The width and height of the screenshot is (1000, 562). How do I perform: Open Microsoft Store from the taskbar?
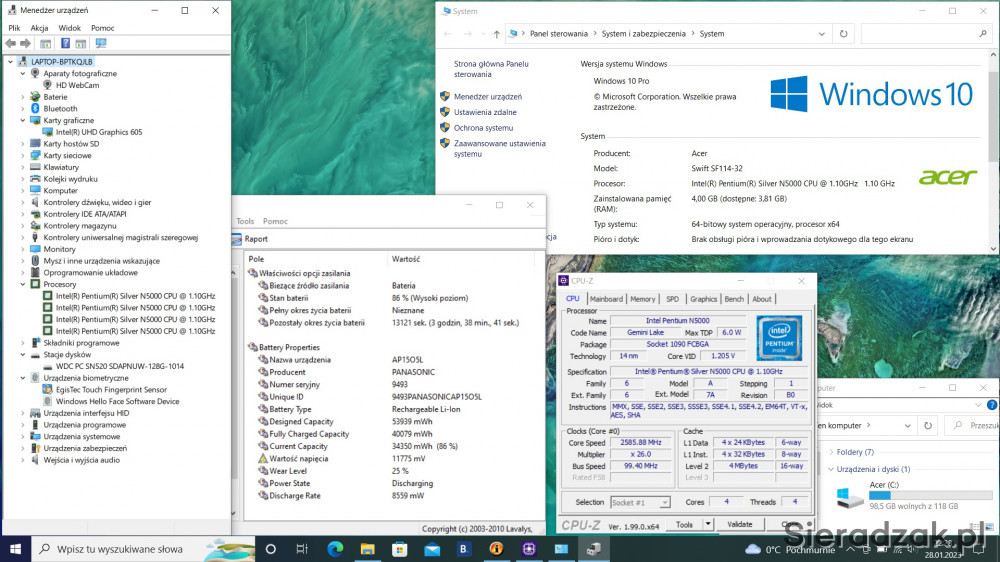(x=399, y=549)
